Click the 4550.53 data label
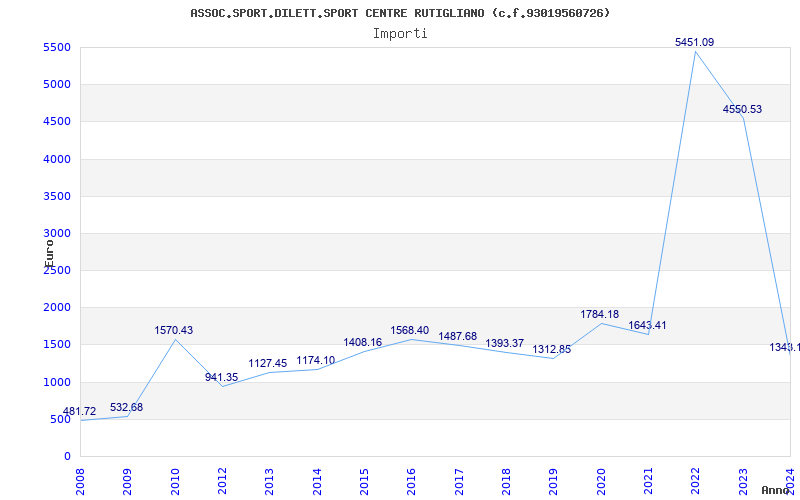Image resolution: width=800 pixels, height=500 pixels. (x=742, y=109)
